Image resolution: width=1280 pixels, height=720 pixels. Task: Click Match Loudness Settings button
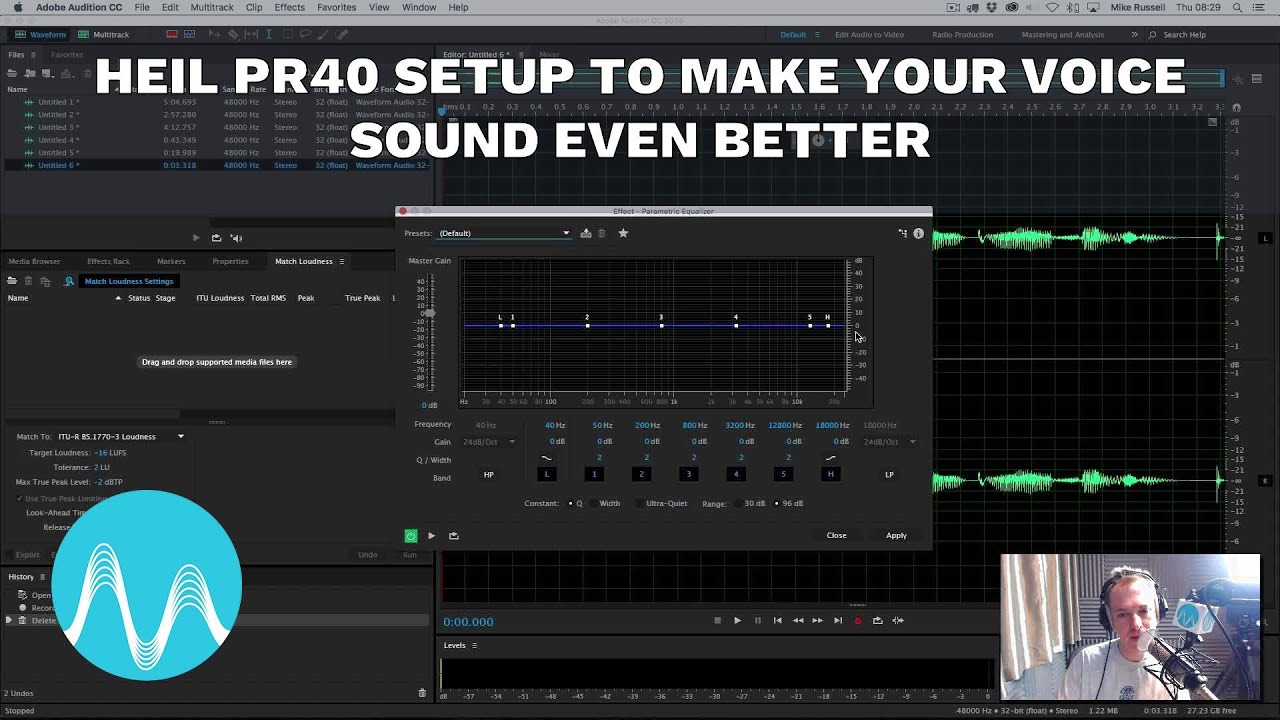point(129,281)
